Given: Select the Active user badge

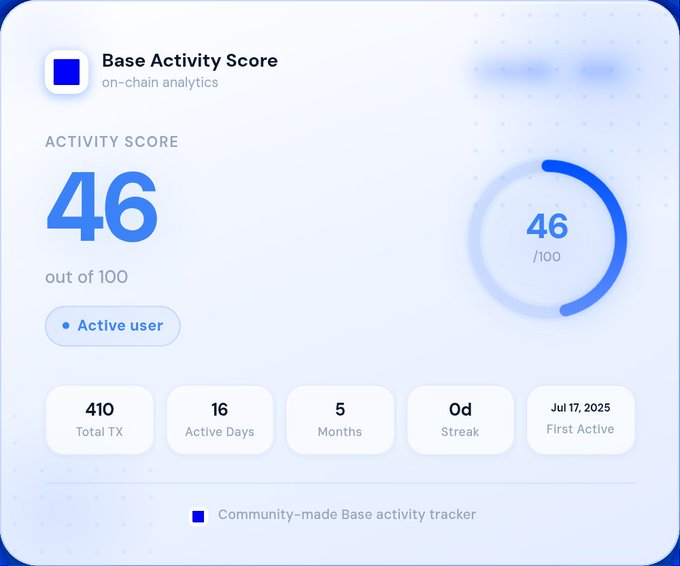Looking at the screenshot, I should (113, 326).
